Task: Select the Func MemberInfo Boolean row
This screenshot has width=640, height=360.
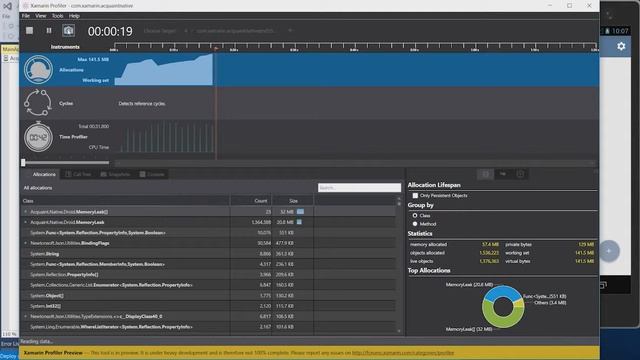Action: click(208, 264)
